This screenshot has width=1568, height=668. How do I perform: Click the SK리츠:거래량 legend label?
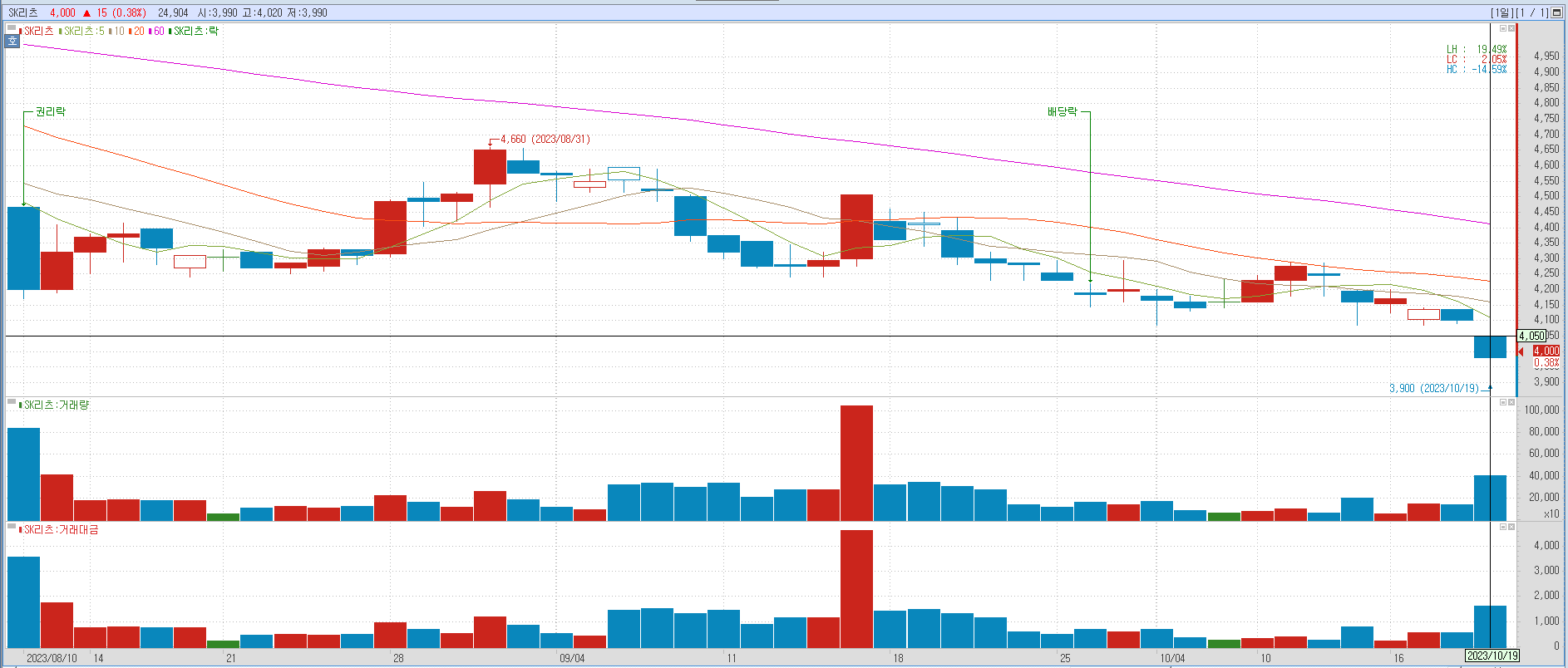coord(56,405)
